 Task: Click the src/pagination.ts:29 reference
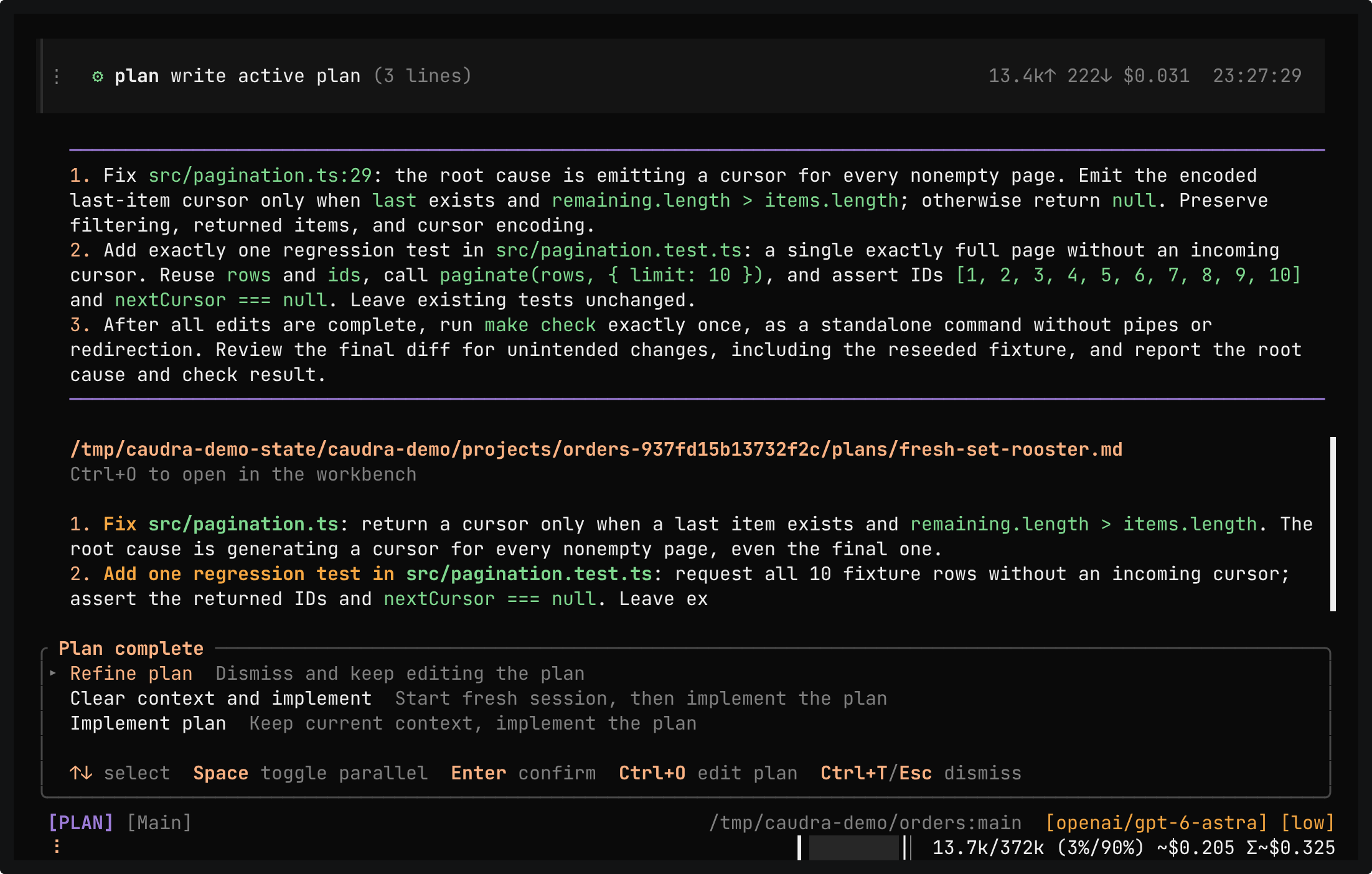click(260, 176)
